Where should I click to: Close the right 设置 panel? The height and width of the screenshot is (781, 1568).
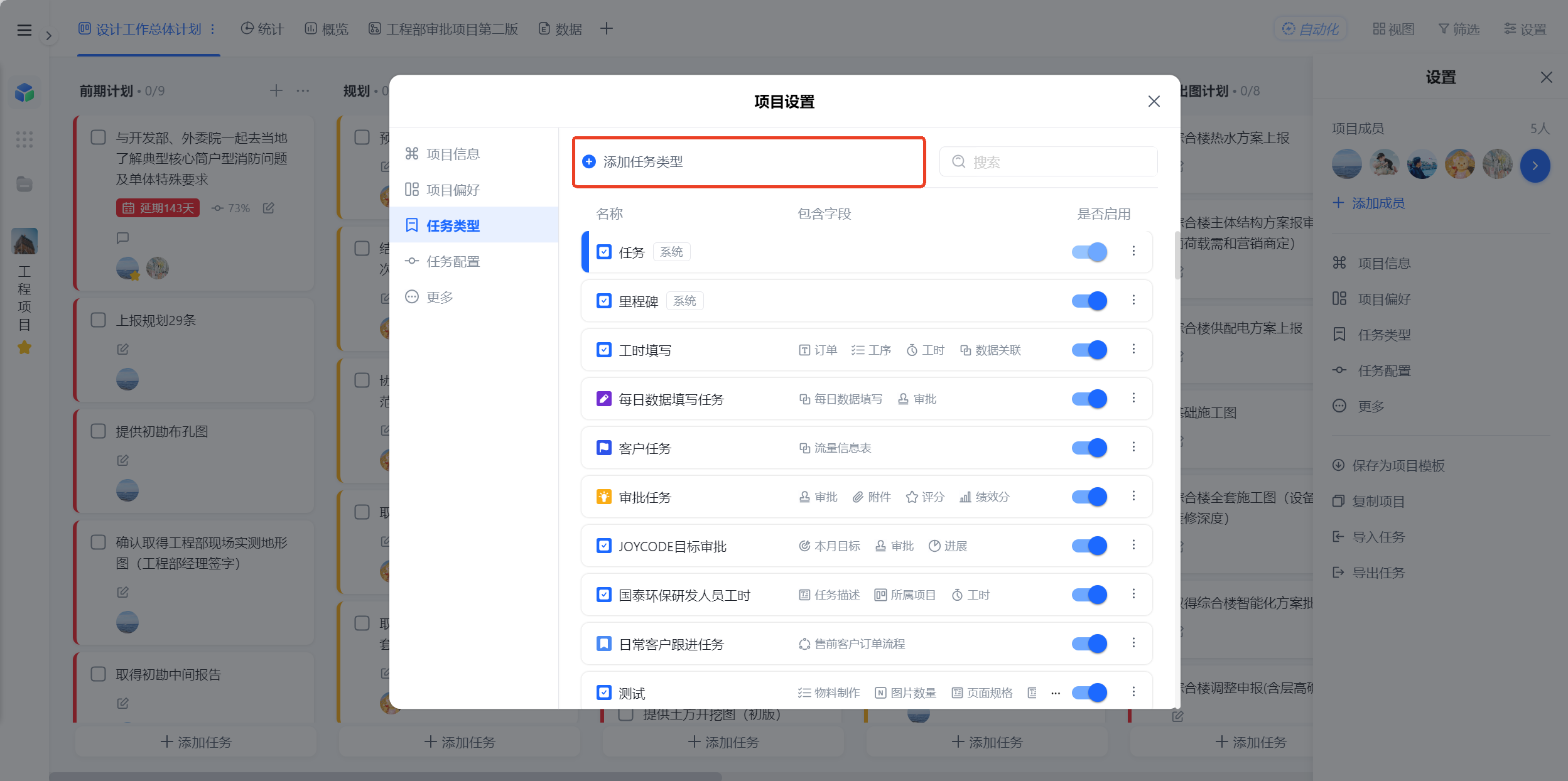[x=1547, y=77]
